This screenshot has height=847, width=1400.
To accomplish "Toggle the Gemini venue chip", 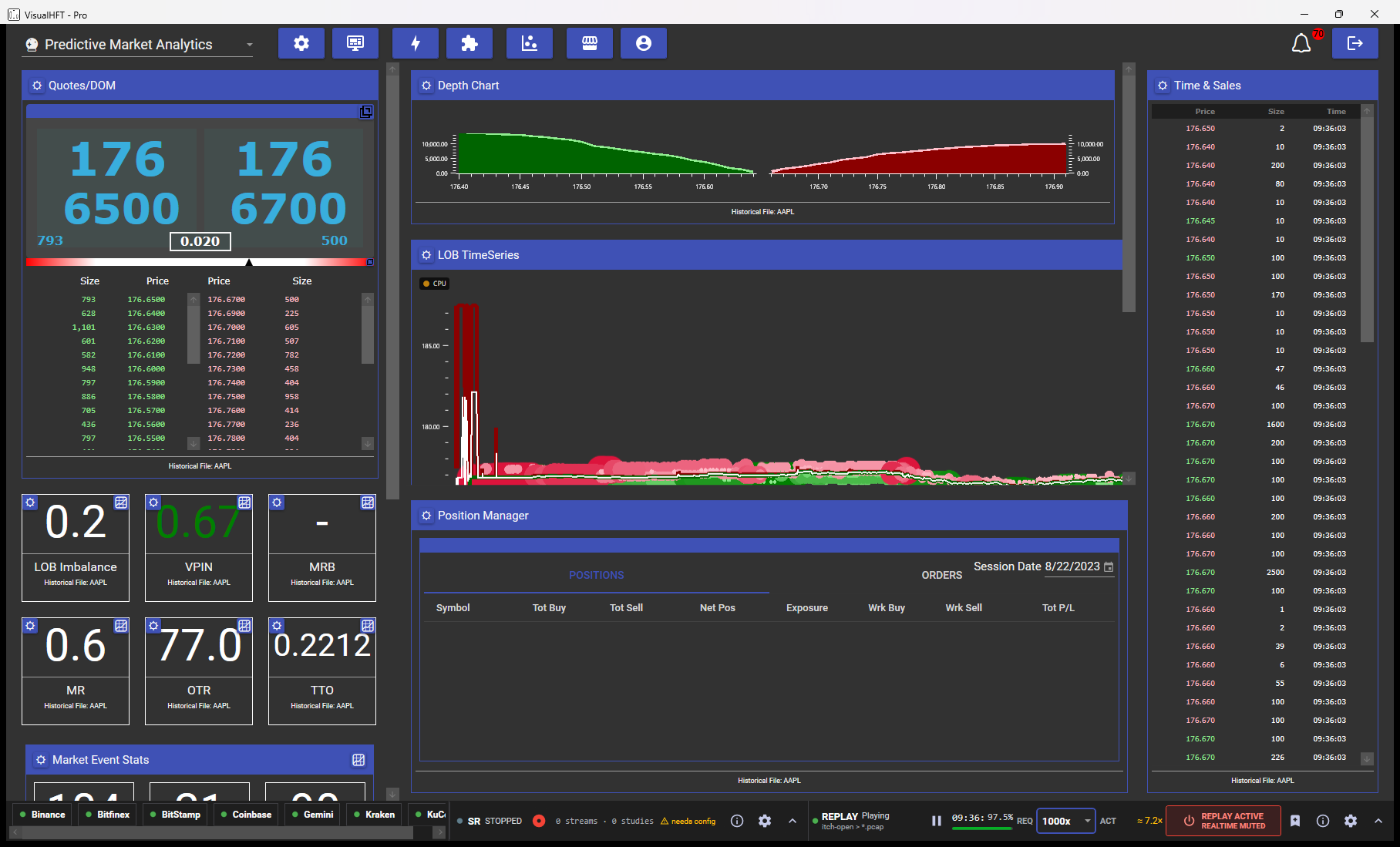I will pos(312,815).
